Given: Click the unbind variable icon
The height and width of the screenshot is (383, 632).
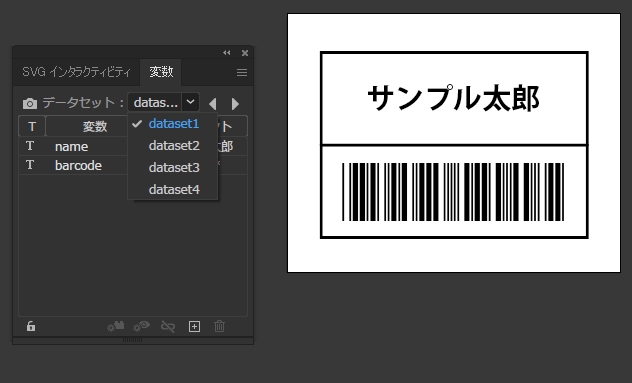Looking at the screenshot, I should click(x=168, y=326).
